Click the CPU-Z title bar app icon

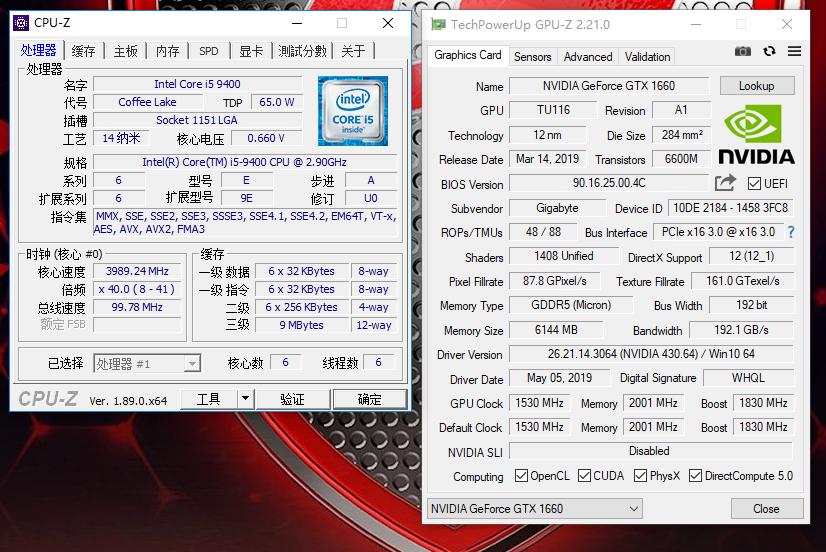(x=21, y=23)
